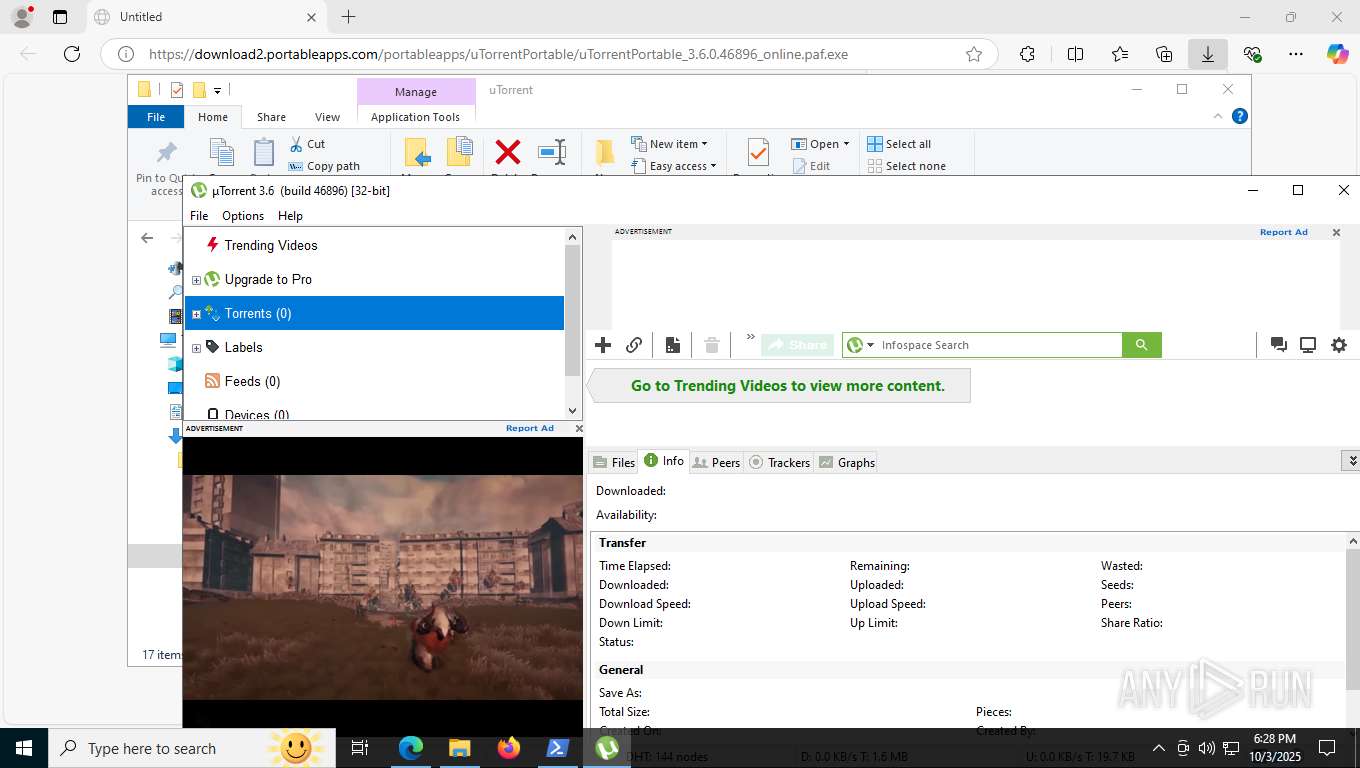Open the Open dropdown in Explorer ribbon
Viewport: 1360px width, 768px height.
tap(820, 144)
